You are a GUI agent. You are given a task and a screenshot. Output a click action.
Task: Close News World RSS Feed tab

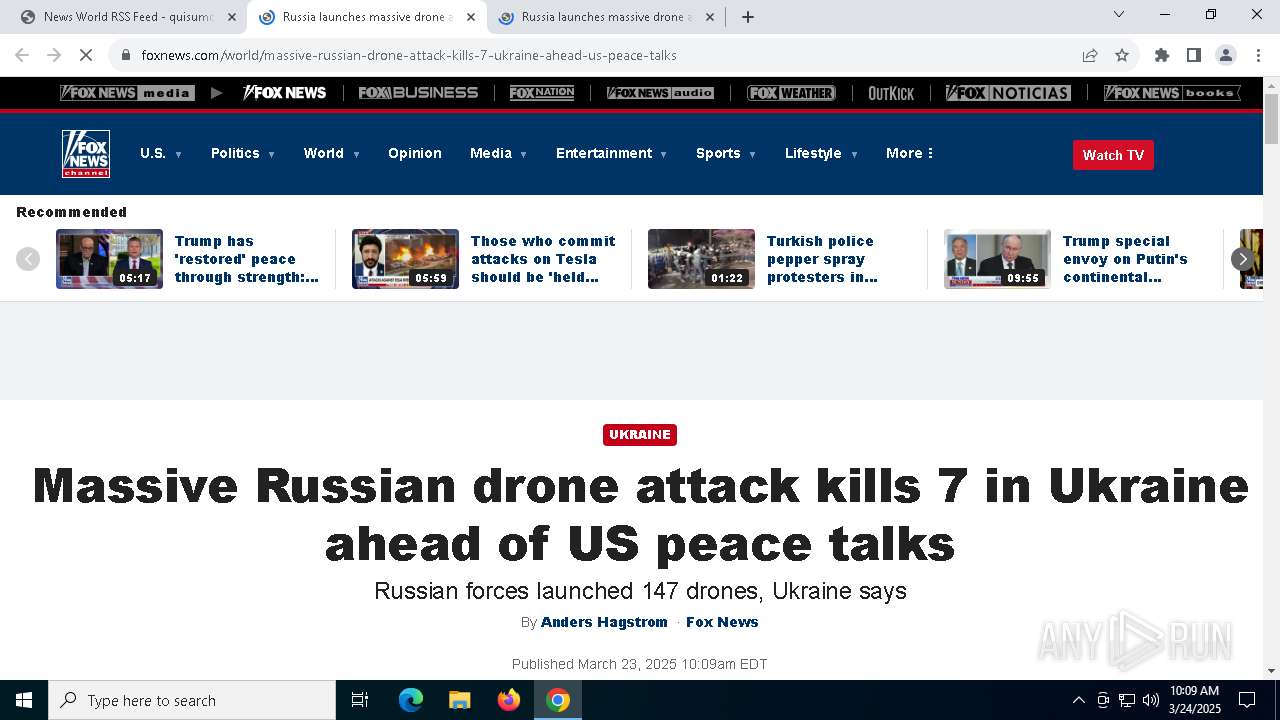point(232,17)
